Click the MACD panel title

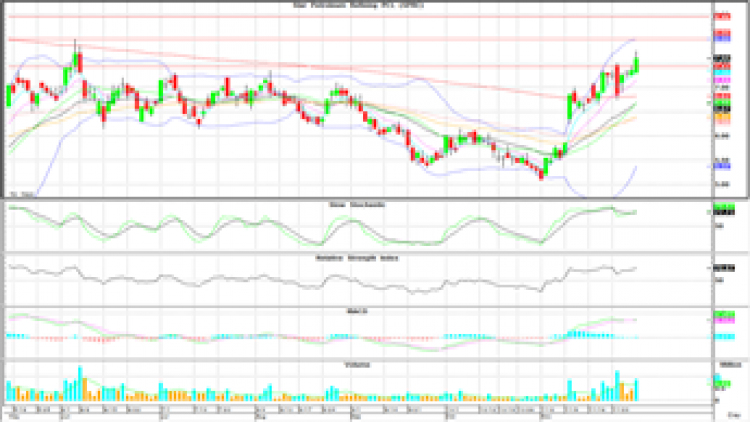[358, 310]
